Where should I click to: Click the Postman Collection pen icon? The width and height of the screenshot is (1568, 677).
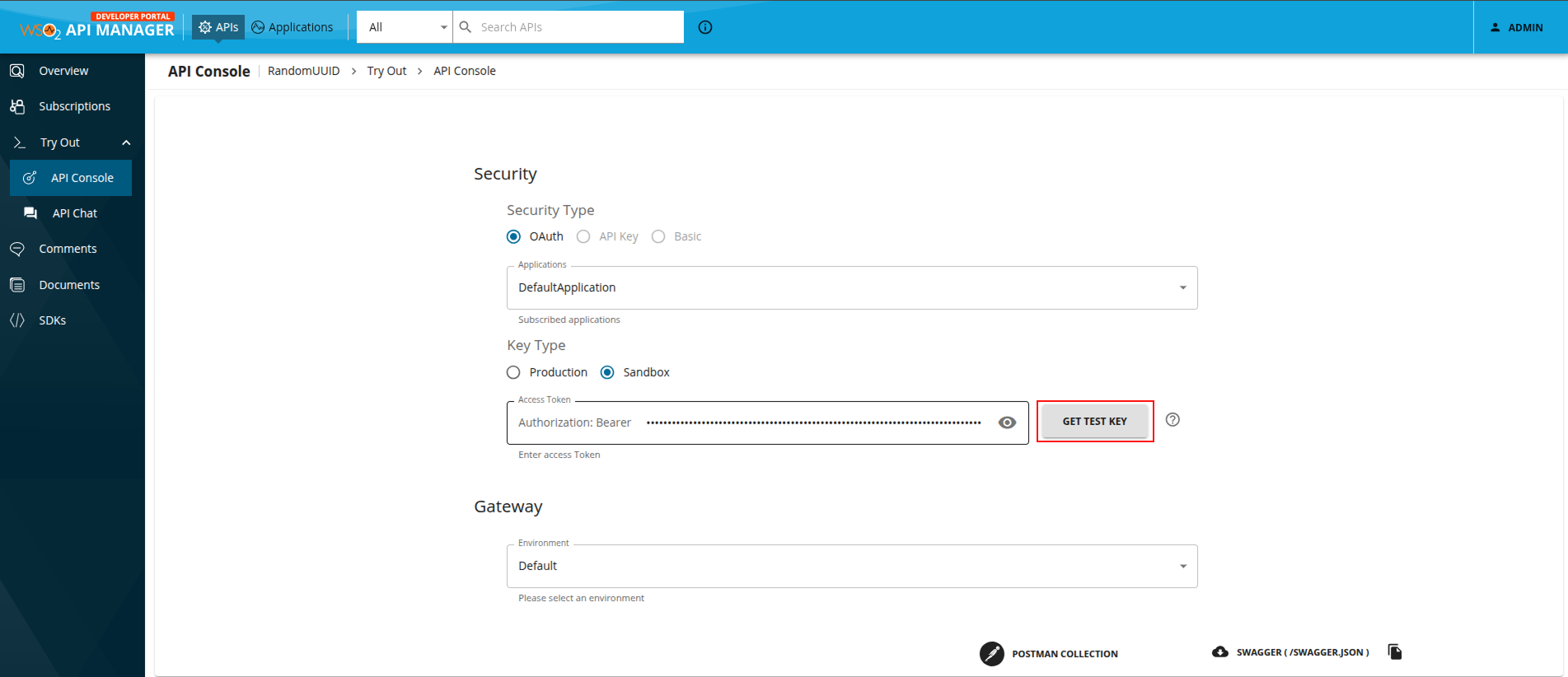point(991,653)
